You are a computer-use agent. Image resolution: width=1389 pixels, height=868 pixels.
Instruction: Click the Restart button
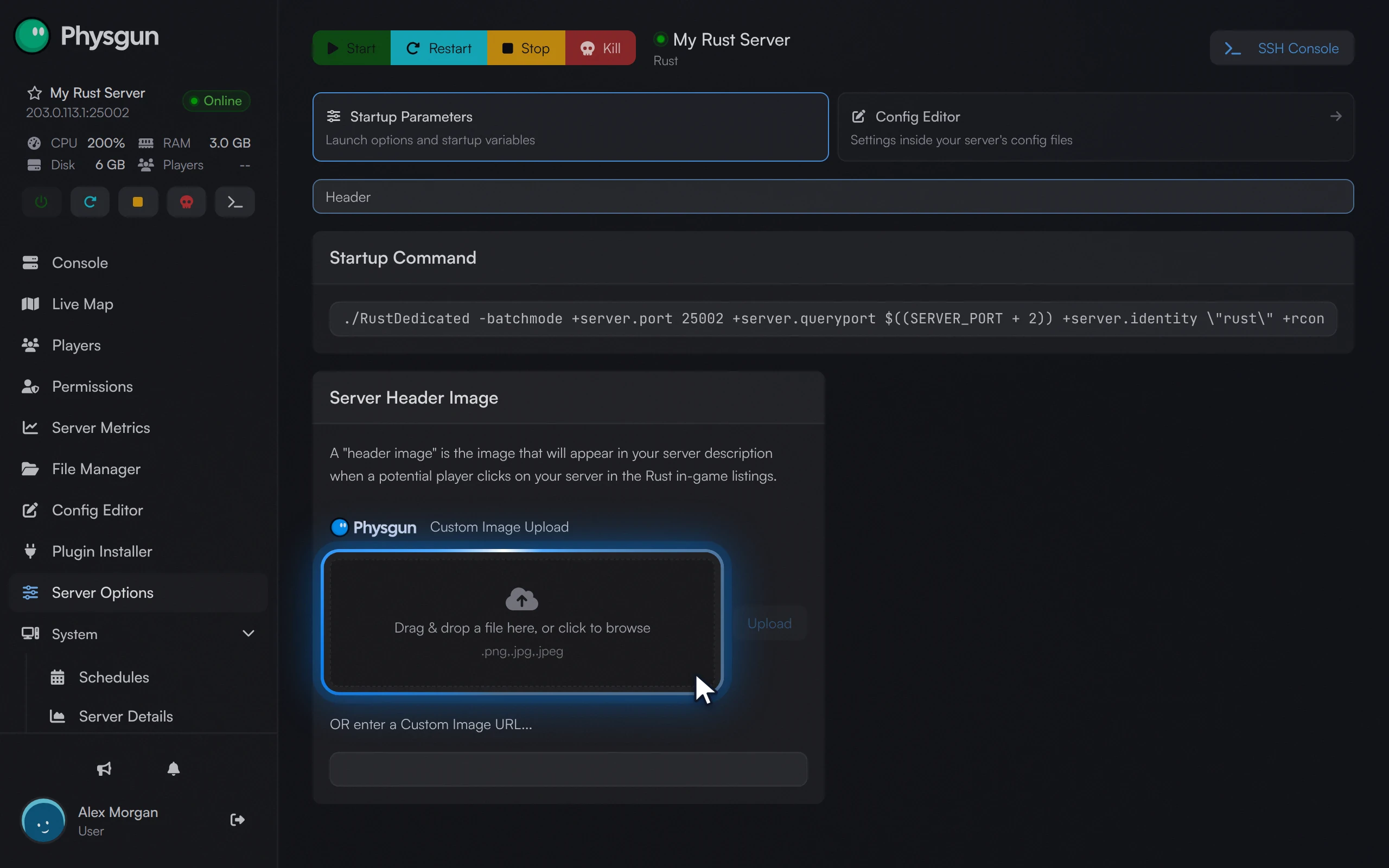tap(438, 48)
